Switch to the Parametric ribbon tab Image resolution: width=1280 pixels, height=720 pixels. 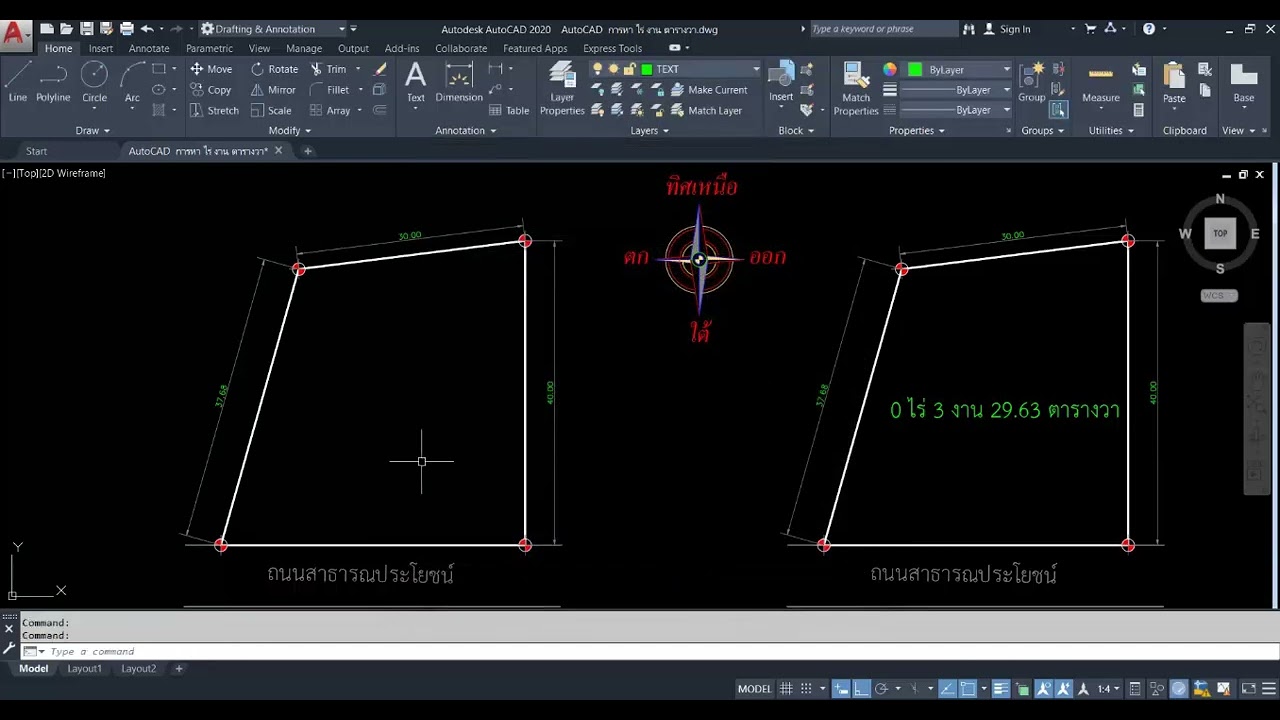(209, 48)
